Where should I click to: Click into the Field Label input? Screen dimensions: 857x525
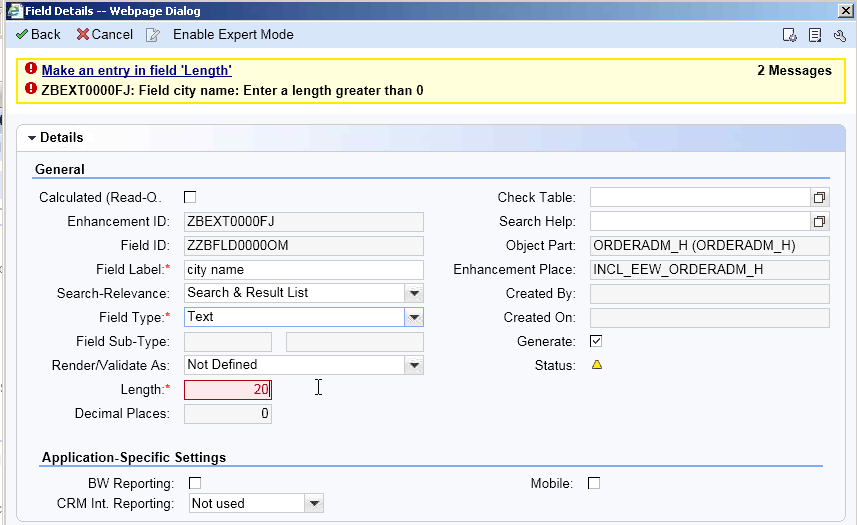click(303, 269)
